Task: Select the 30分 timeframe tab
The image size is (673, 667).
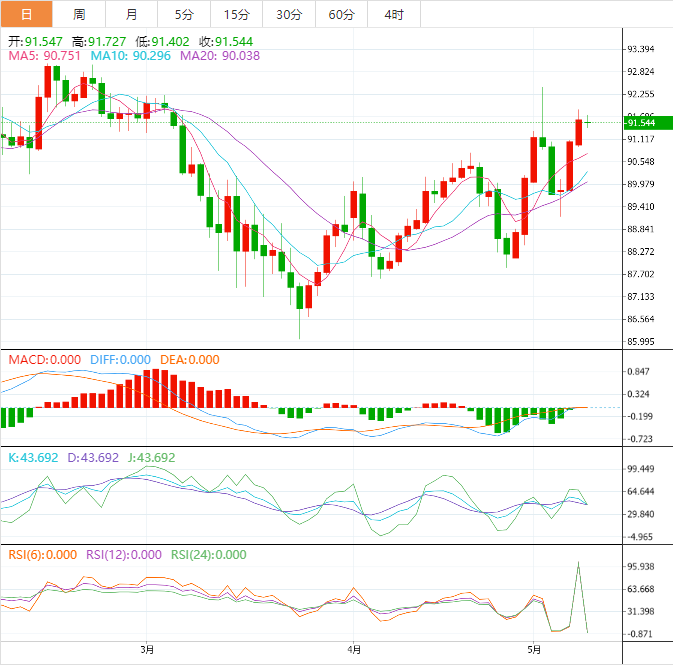Action: [x=289, y=14]
